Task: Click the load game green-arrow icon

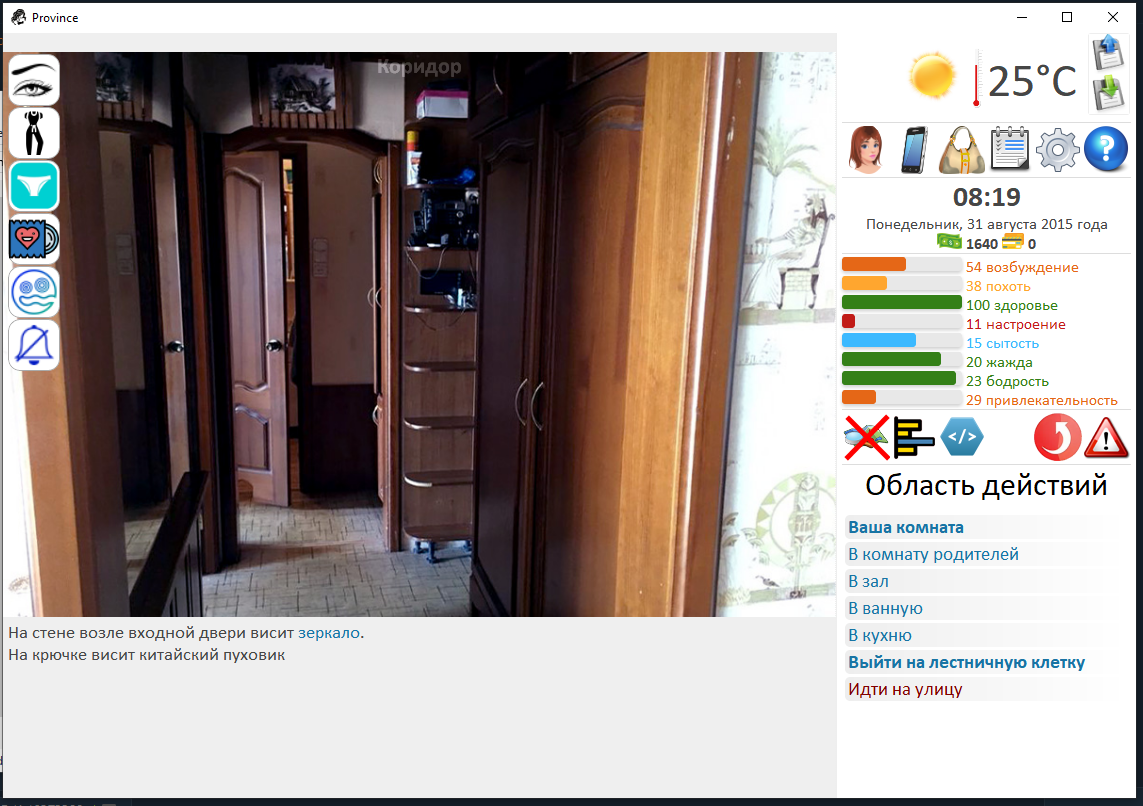Action: 1108,94
